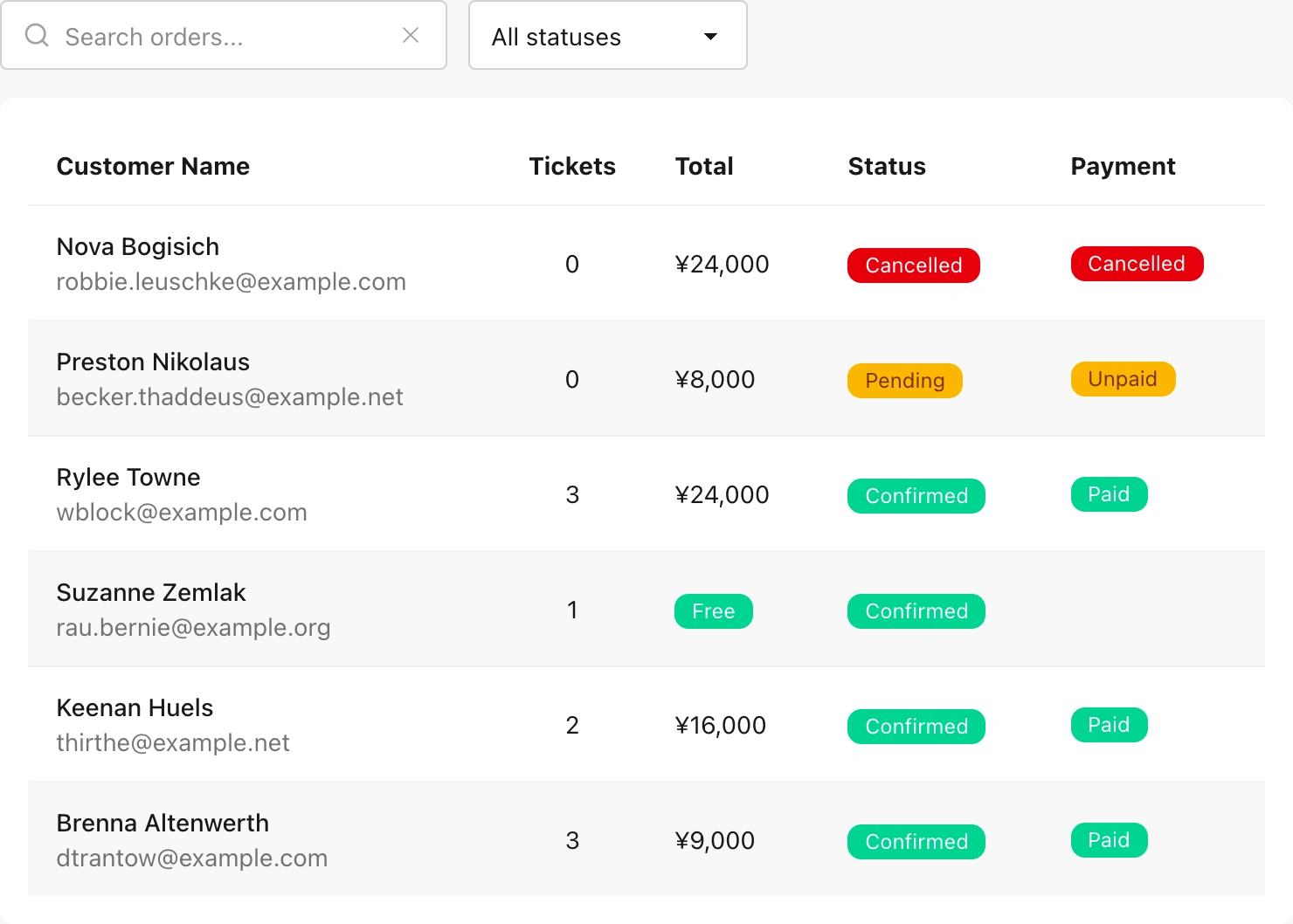Click the Payment column header
Screen dimensions: 1293x924
1124,166
